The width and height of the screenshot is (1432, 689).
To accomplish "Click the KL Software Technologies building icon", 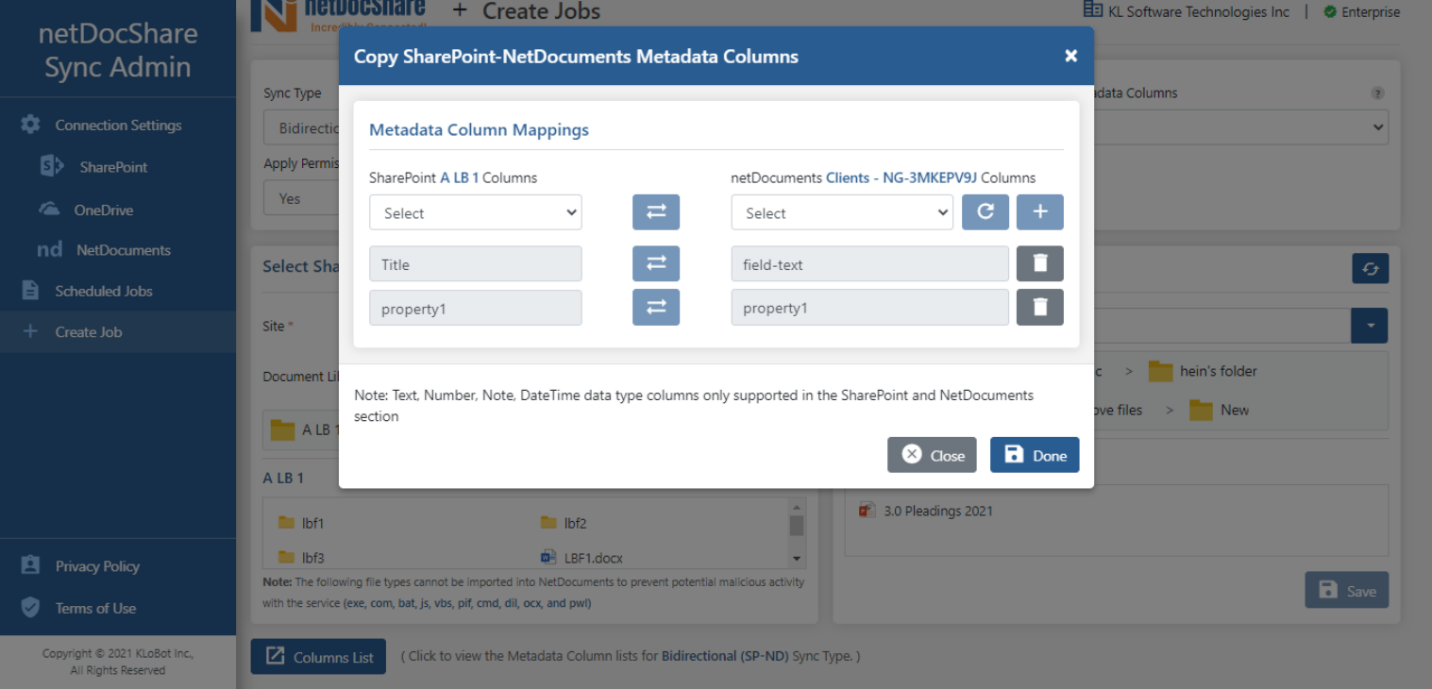I will tap(1093, 11).
